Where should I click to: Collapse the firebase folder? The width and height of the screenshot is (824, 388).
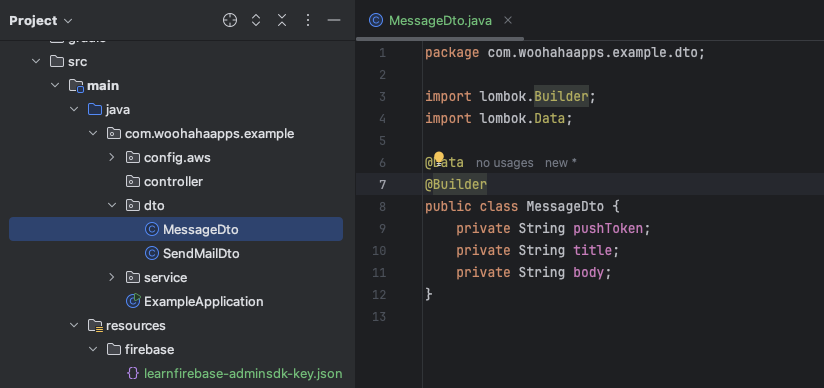pyautogui.click(x=93, y=349)
